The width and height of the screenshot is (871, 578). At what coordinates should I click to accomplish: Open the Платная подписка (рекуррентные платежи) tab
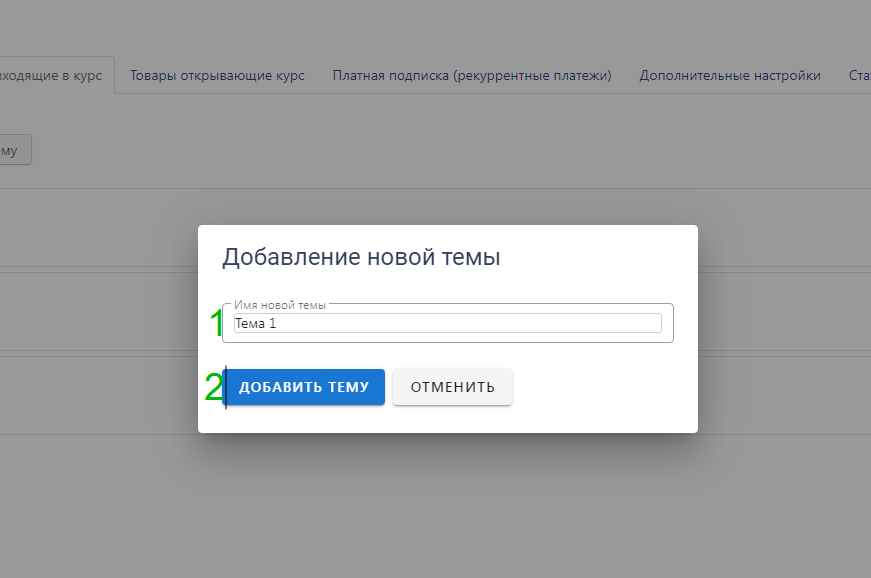472,75
